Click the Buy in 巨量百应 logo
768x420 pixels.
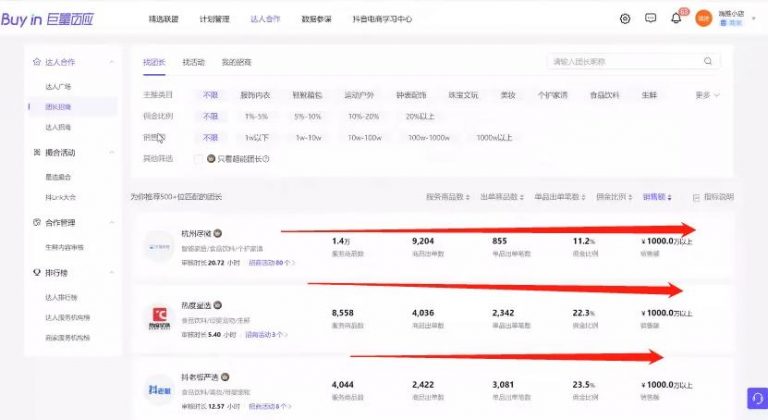(52, 18)
